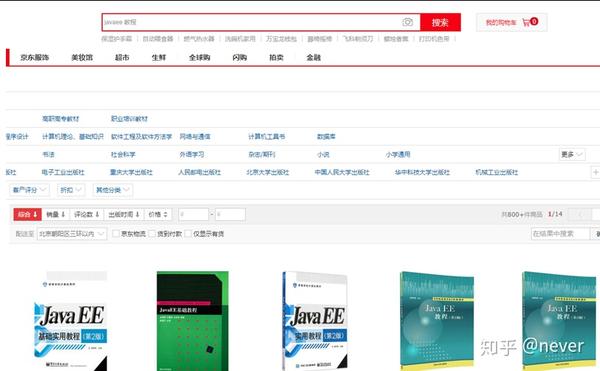The height and width of the screenshot is (371, 600).
Task: Click previous page arrow beside 1/14
Action: coord(580,215)
